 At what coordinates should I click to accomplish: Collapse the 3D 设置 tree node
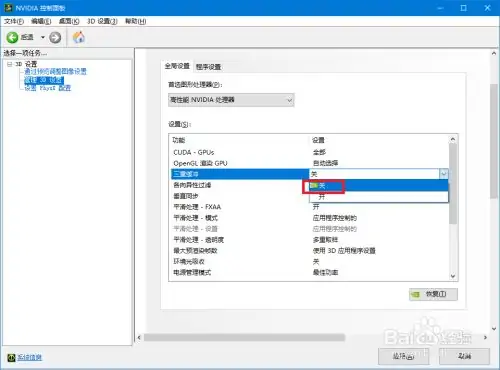coord(9,64)
